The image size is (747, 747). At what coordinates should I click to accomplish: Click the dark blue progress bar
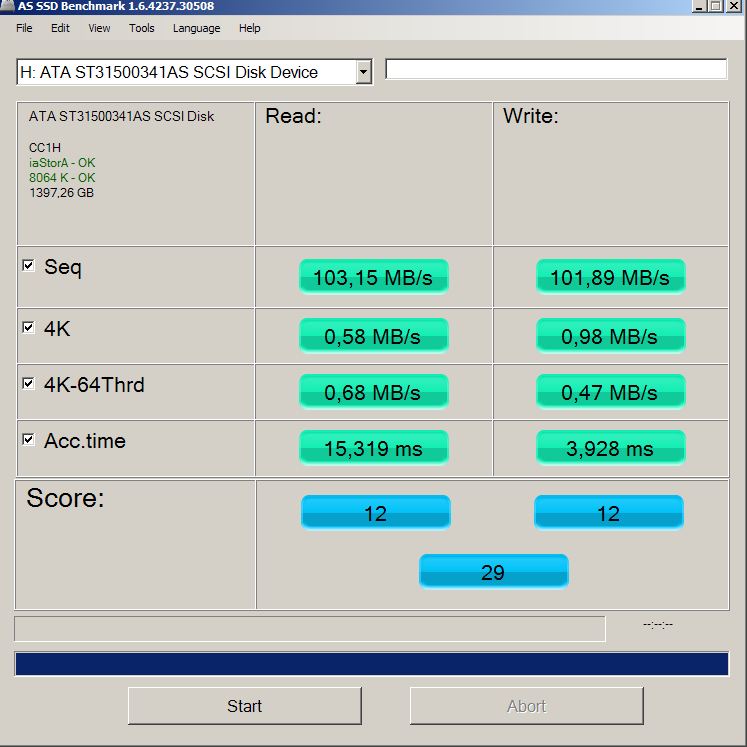[x=372, y=664]
